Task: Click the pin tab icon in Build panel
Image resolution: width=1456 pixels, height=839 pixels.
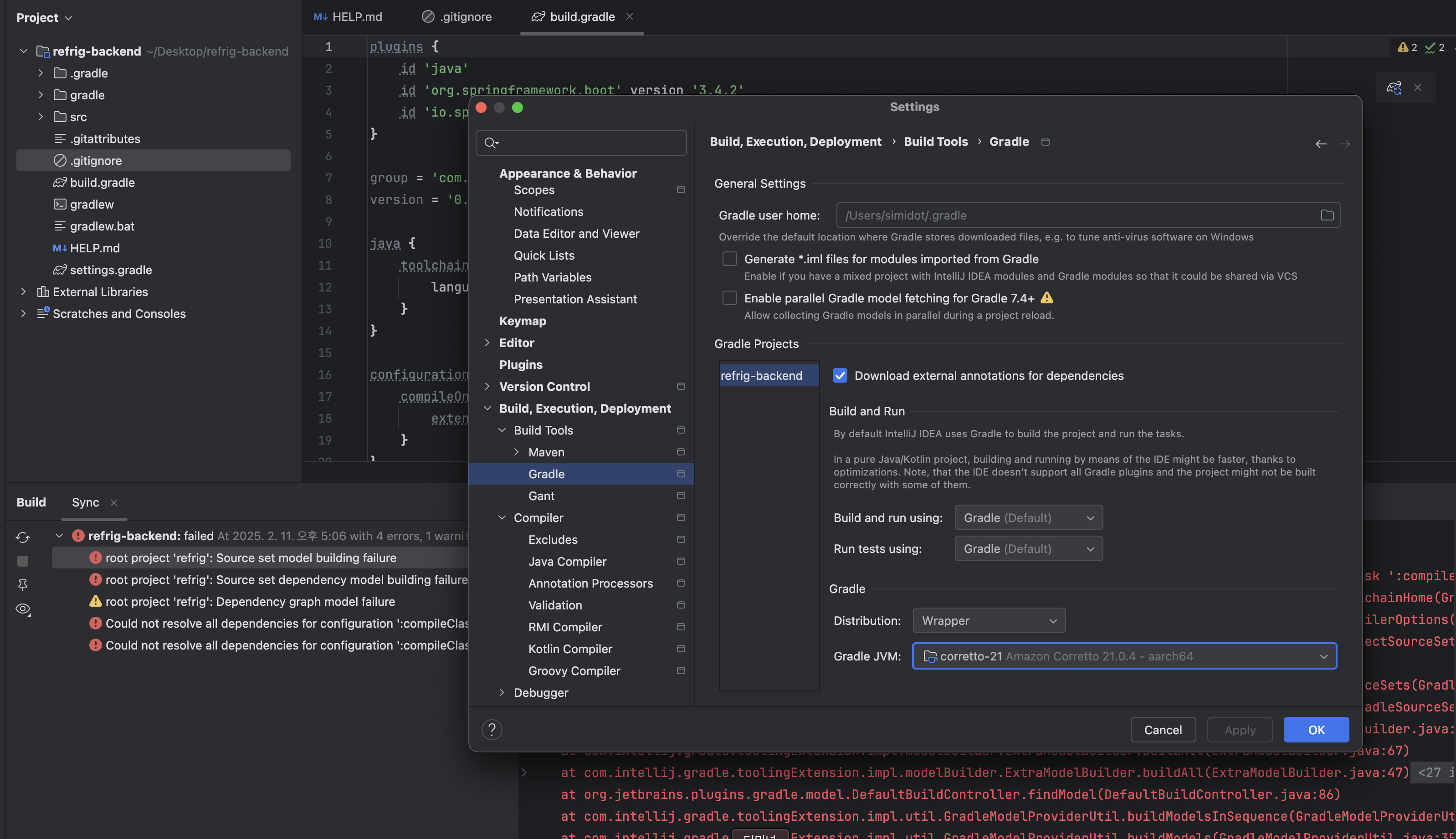Action: coord(23,585)
